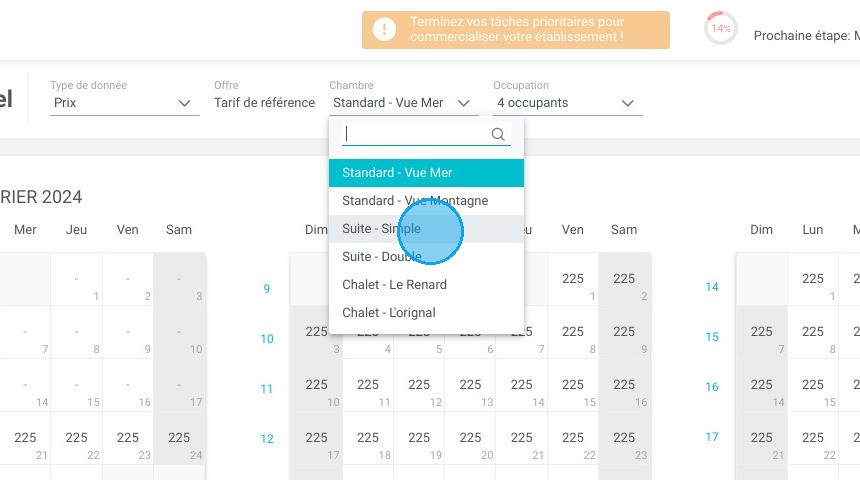Open the Occupation 4 occupants dropdown
Viewport: 860px width, 480px height.
coord(568,103)
